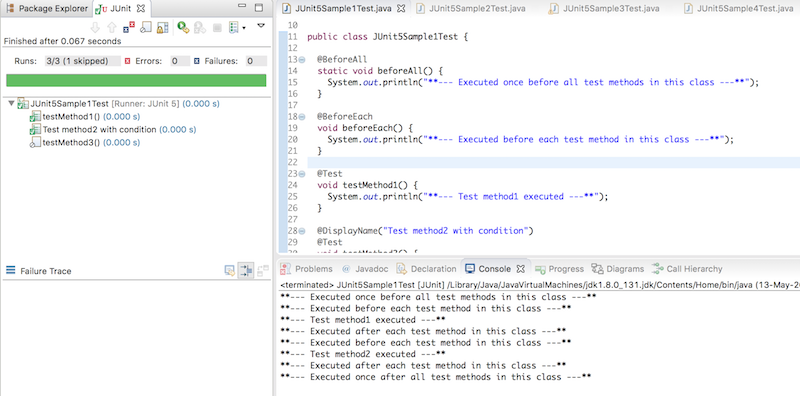Click the 'Finished after 0.067 seconds' status
Image resolution: width=800 pixels, height=396 pixels.
pyautogui.click(x=62, y=41)
